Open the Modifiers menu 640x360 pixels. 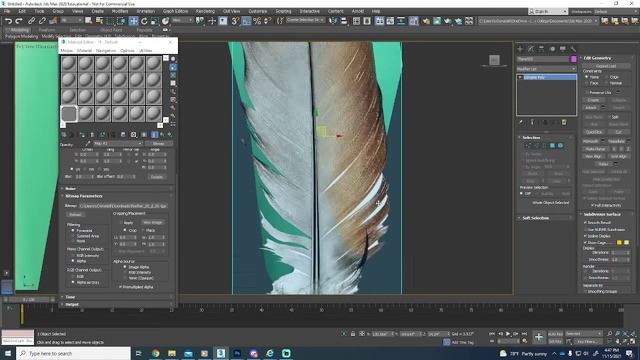120,11
